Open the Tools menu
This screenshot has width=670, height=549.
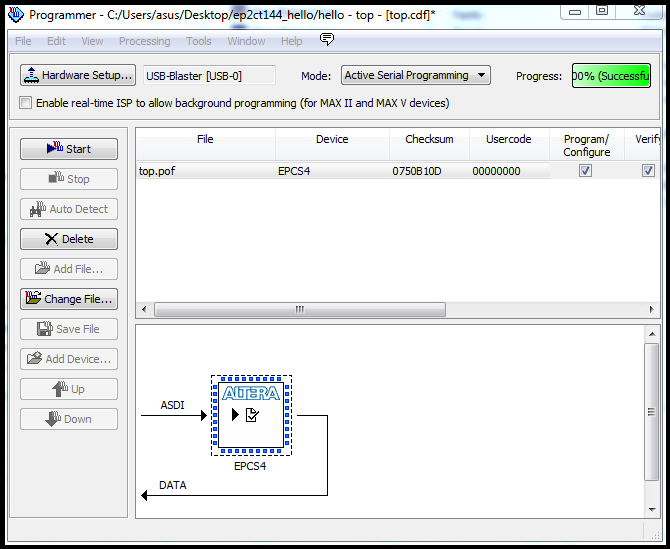point(199,41)
